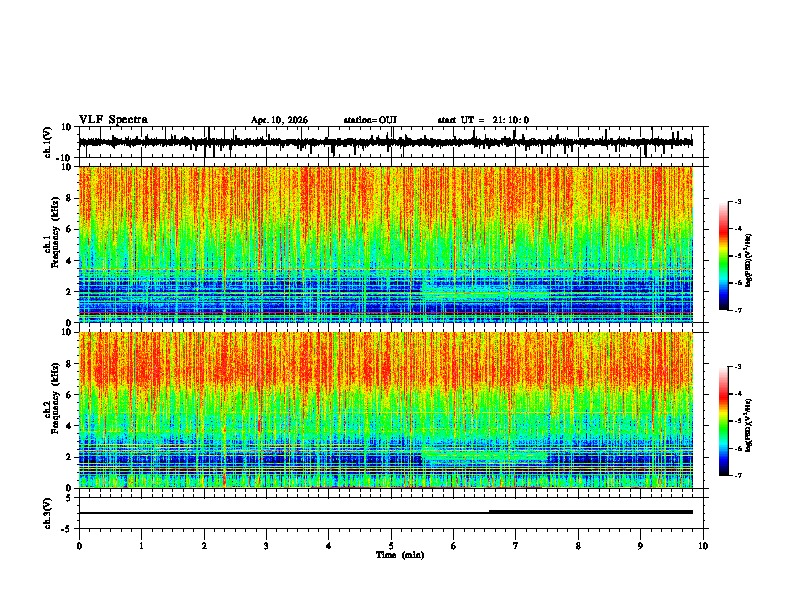Click the "Time (min)" axis label
Screen dimensions: 792x612
click(x=400, y=555)
